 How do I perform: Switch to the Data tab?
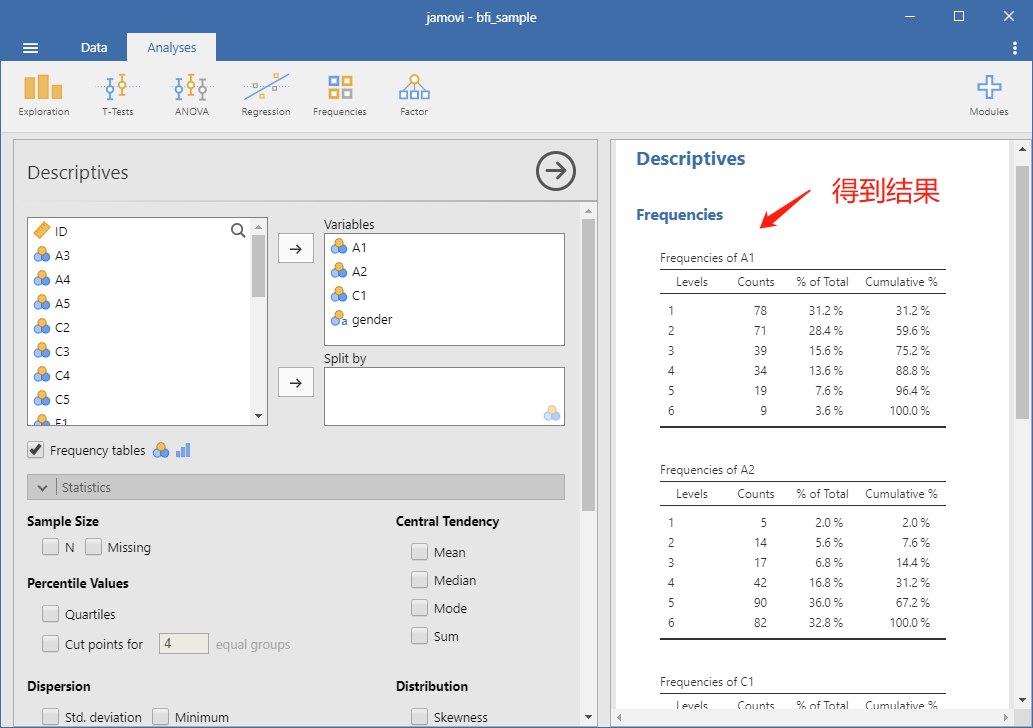(94, 47)
